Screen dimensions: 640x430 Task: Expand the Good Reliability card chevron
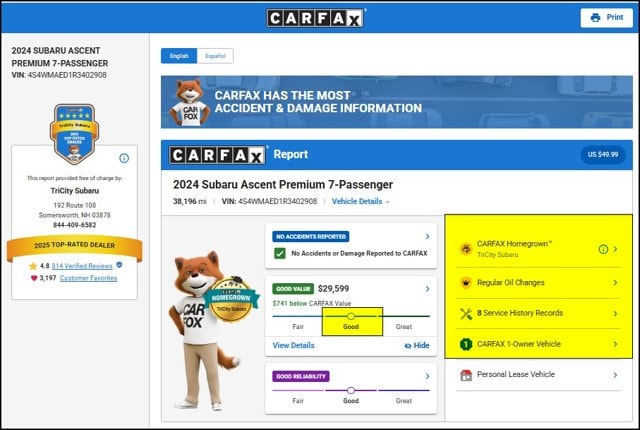pos(427,376)
